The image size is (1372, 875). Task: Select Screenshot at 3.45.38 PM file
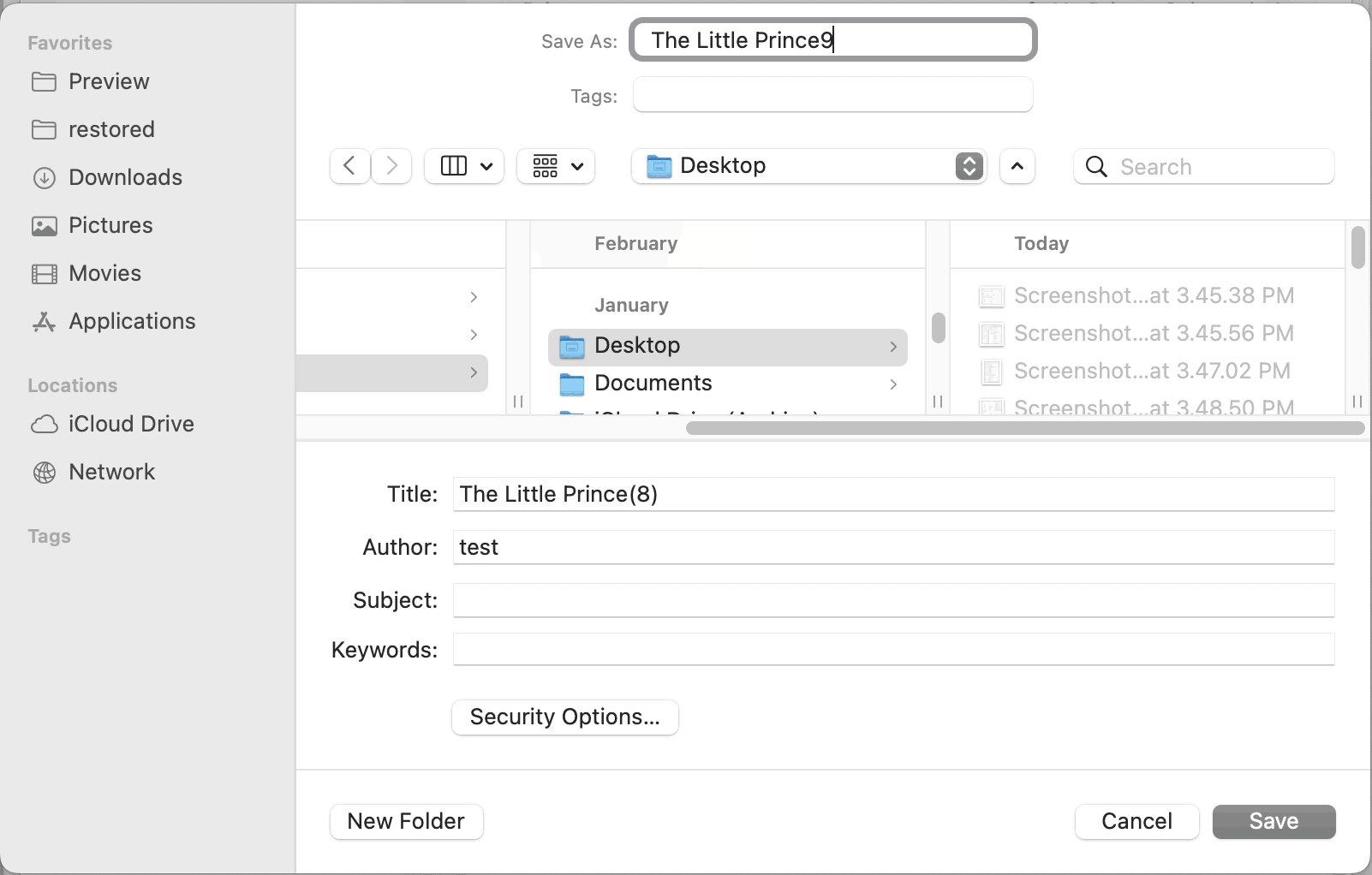point(1136,296)
